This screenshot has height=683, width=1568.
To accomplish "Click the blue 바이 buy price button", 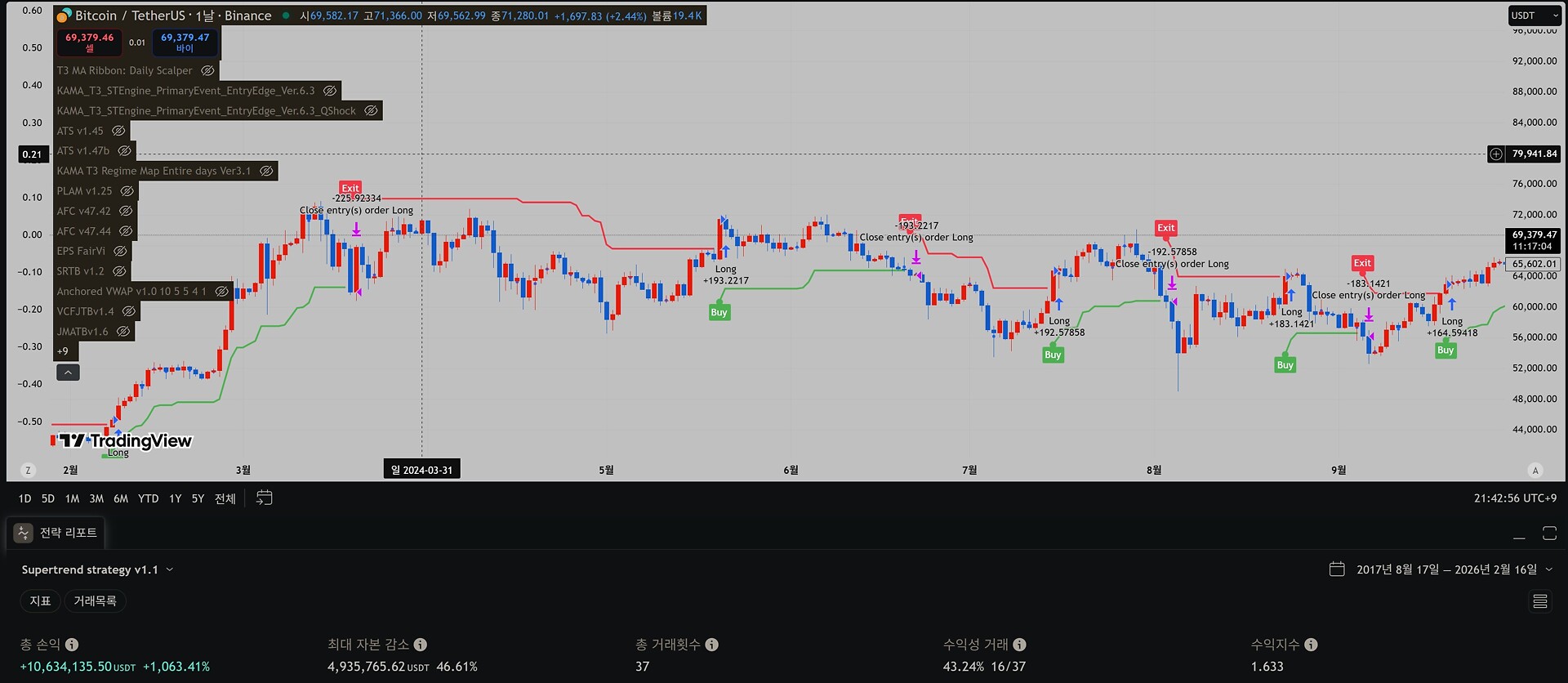I will click(185, 42).
